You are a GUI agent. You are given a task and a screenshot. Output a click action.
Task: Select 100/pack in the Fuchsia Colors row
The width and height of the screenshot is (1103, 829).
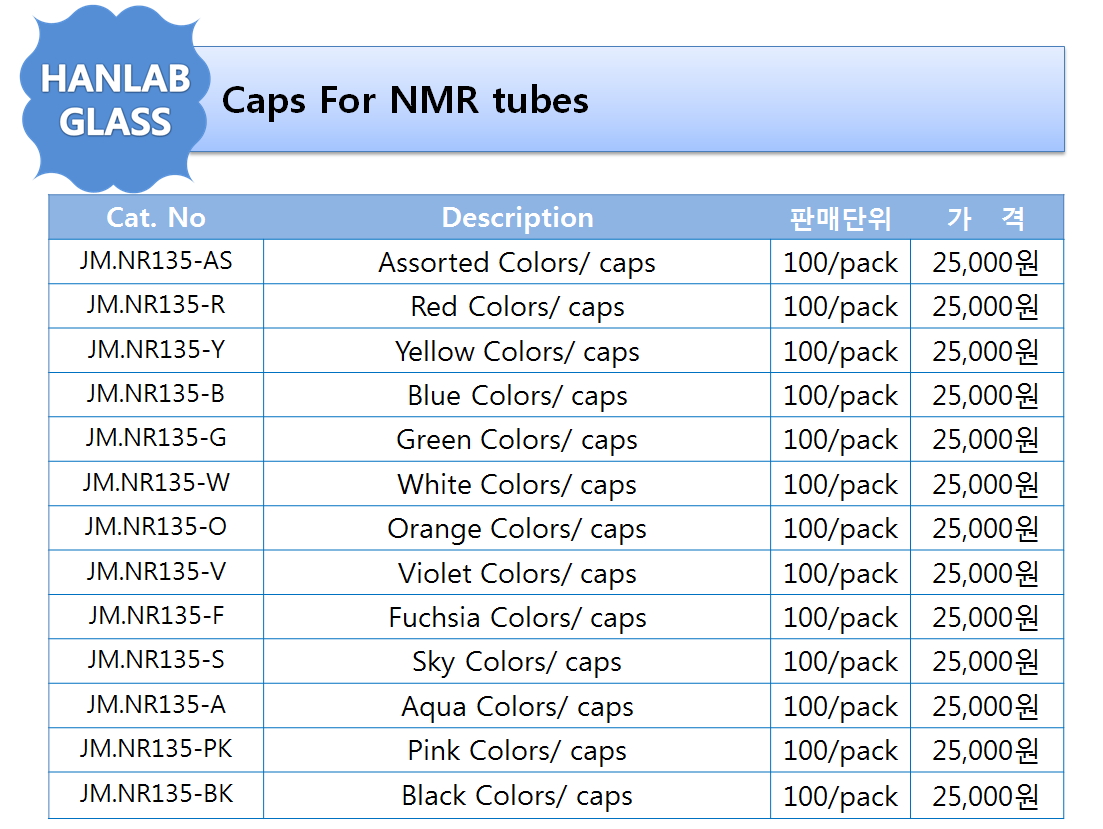pyautogui.click(x=841, y=618)
